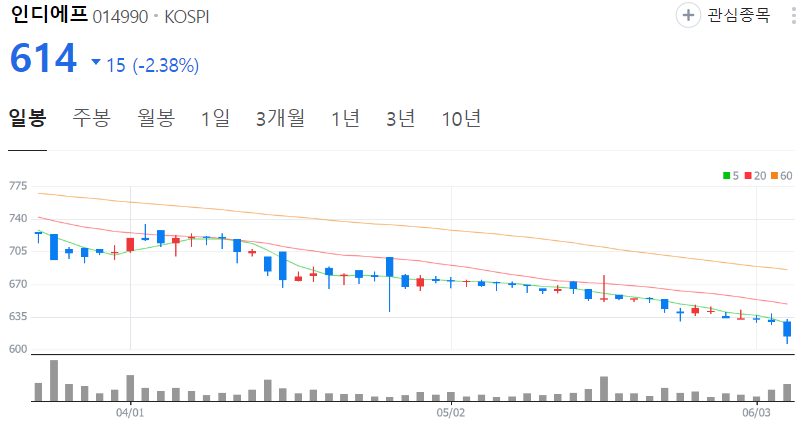The width and height of the screenshot is (805, 422).
Task: Click the orange 60-day moving average legend
Action: tap(781, 176)
